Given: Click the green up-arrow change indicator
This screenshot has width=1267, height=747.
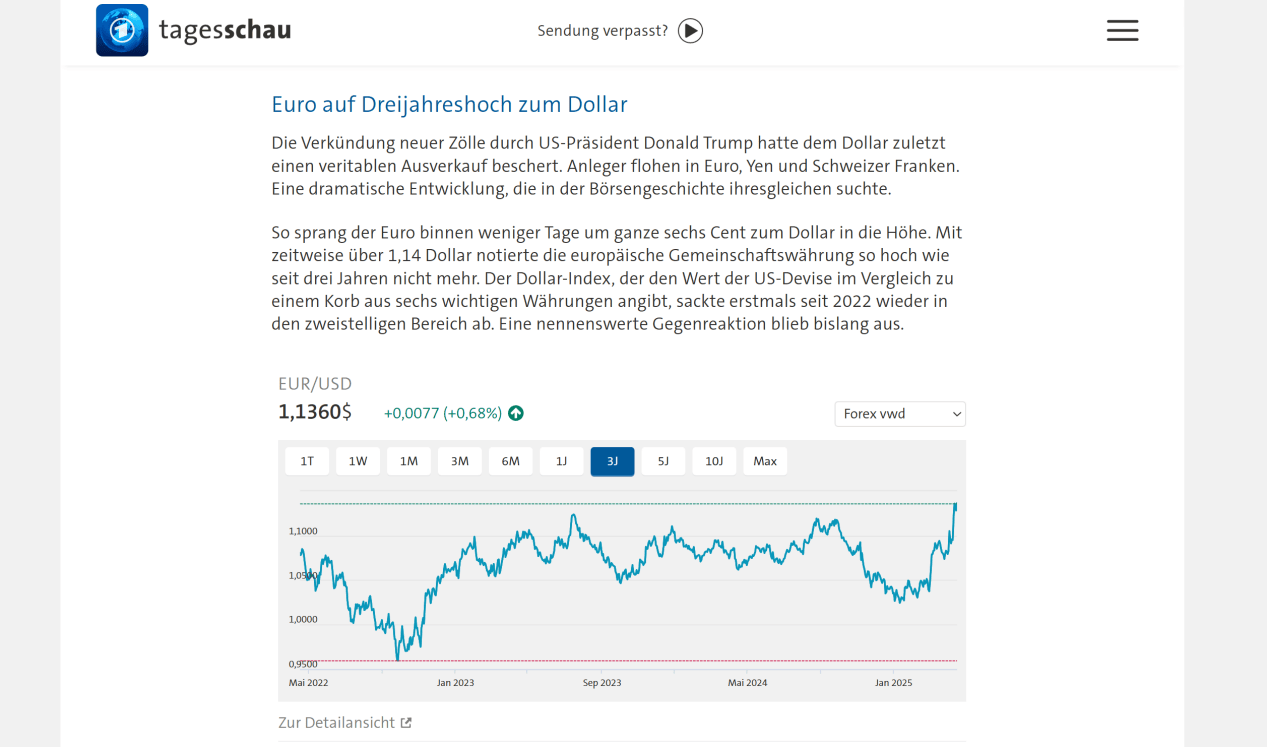Looking at the screenshot, I should click(516, 413).
